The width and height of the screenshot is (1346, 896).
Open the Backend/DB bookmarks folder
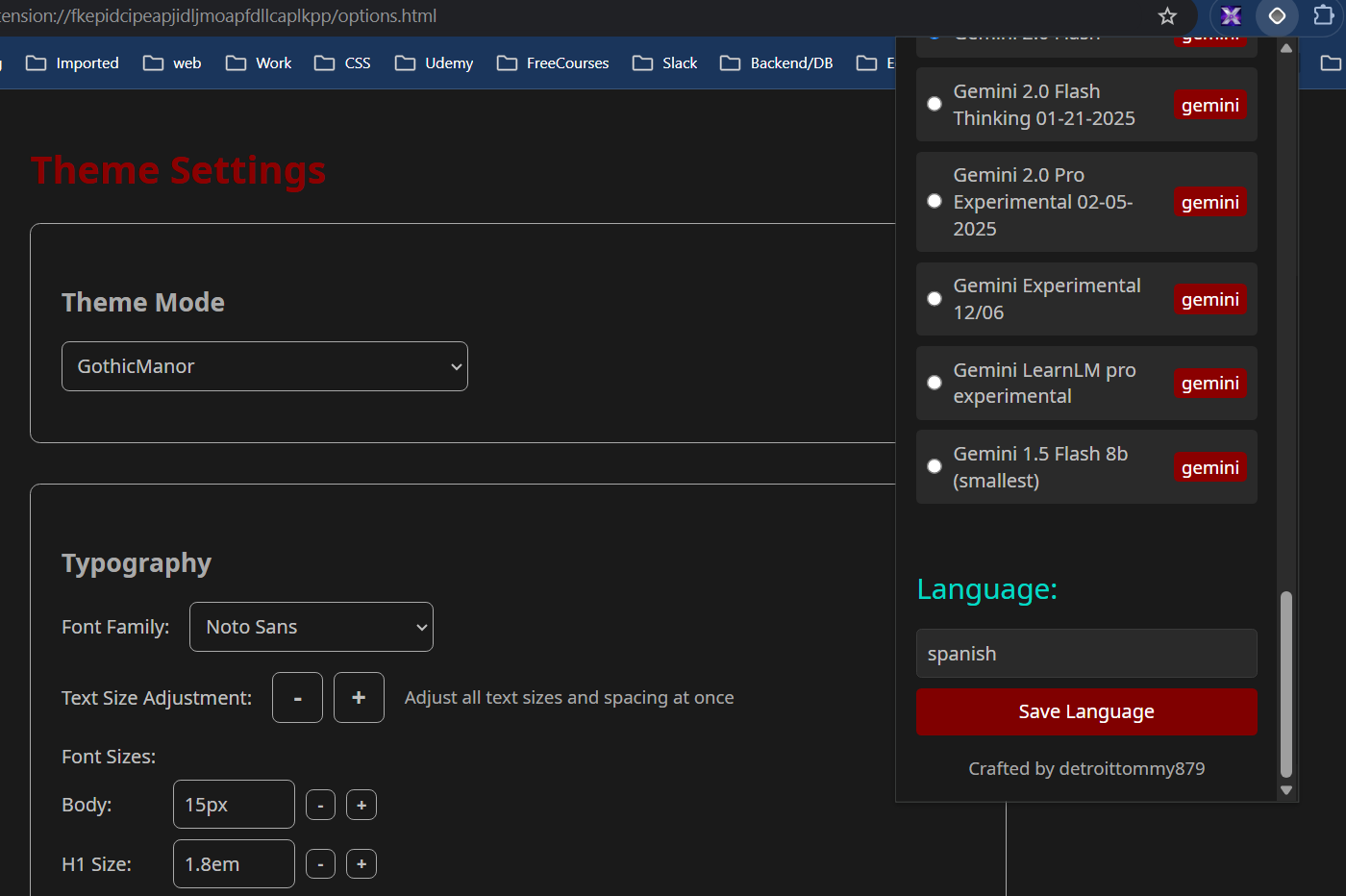tap(777, 62)
